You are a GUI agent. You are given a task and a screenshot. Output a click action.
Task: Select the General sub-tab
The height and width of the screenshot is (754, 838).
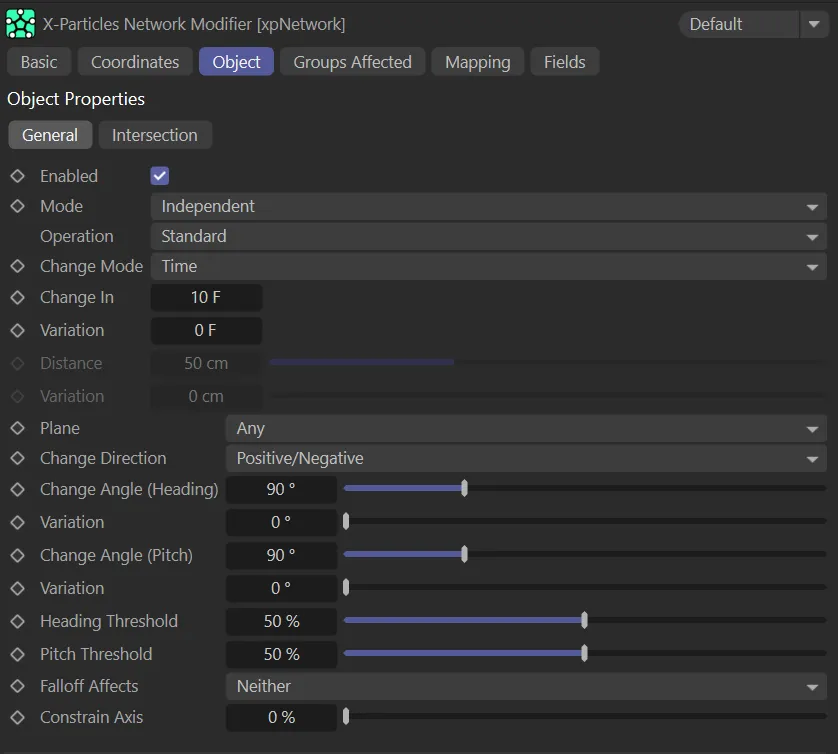tap(50, 135)
